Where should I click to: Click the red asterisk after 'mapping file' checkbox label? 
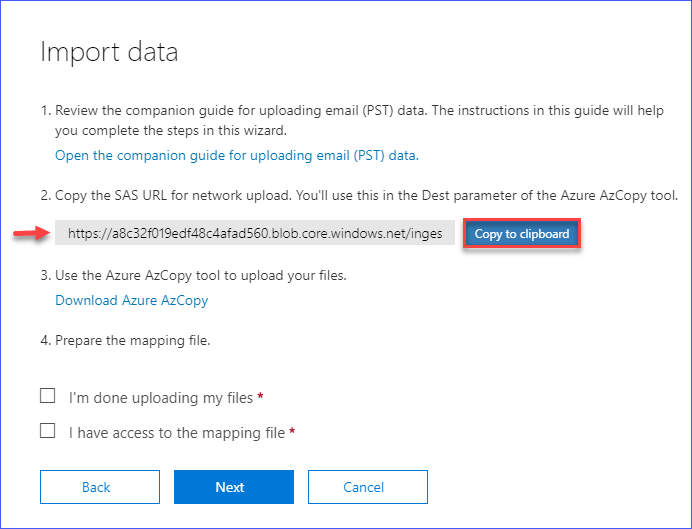pyautogui.click(x=292, y=431)
